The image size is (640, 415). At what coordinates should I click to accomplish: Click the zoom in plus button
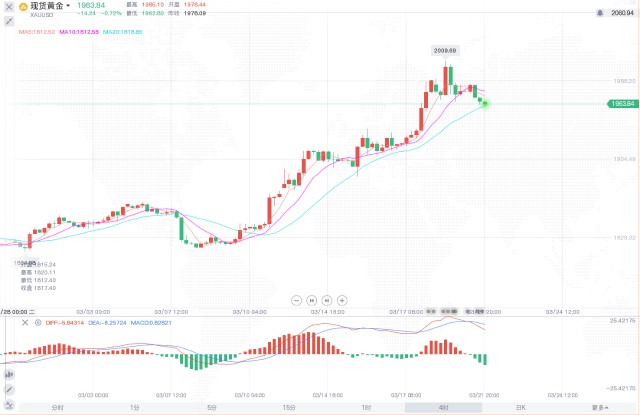(343, 299)
